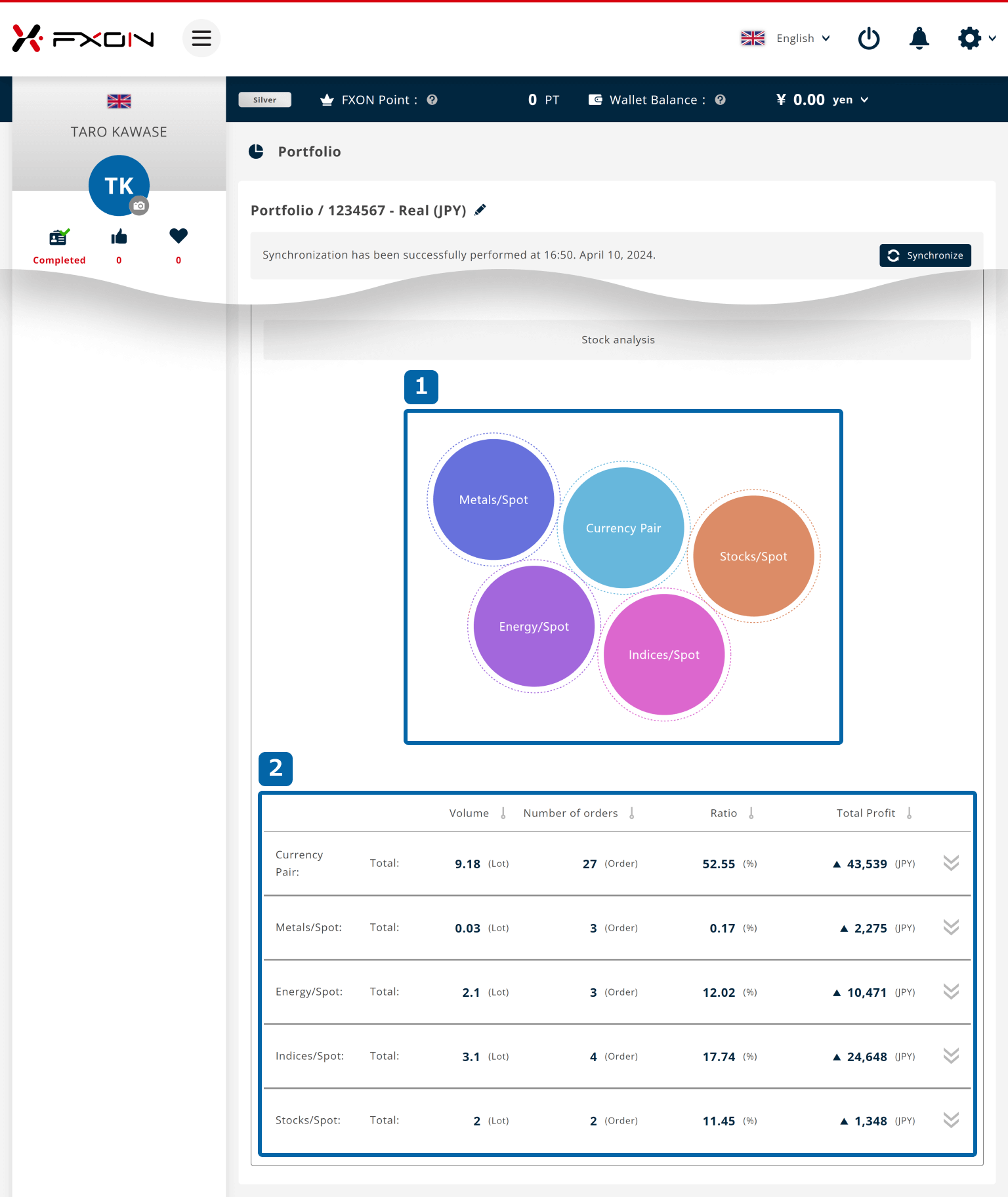
Task: Click the UK flag next to English
Action: [x=753, y=38]
